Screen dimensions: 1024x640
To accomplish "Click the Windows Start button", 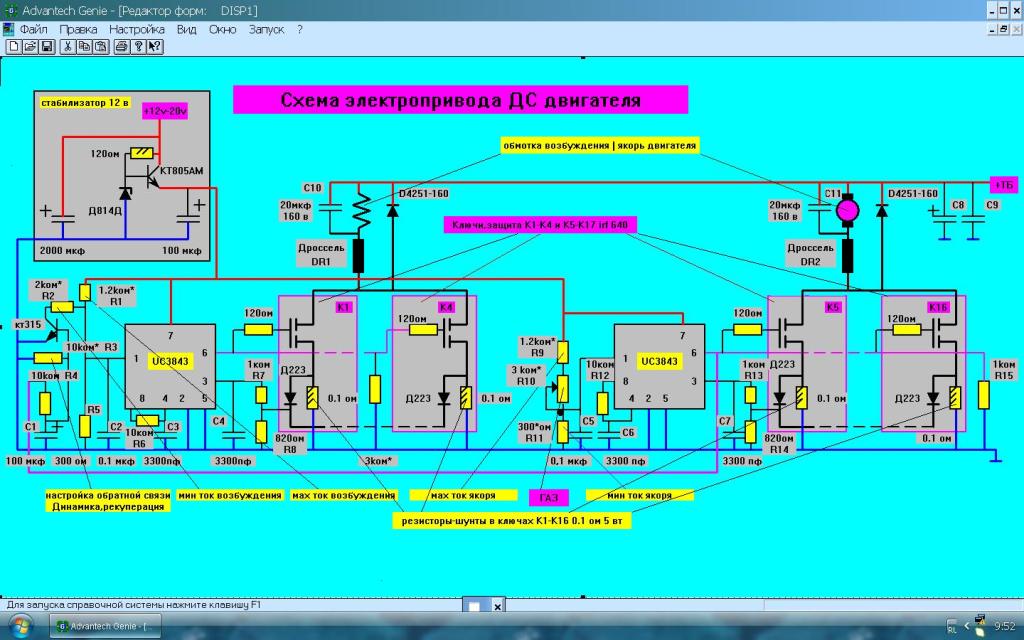I will point(20,626).
